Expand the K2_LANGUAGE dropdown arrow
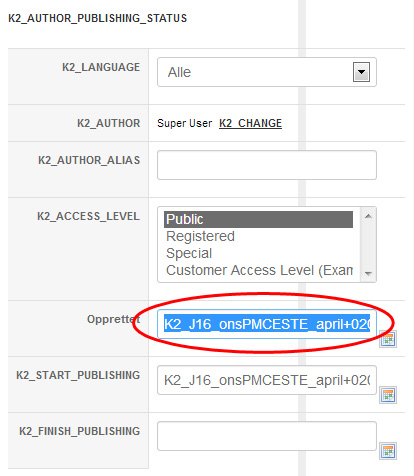Screen dimensions: 414x476 (361, 72)
